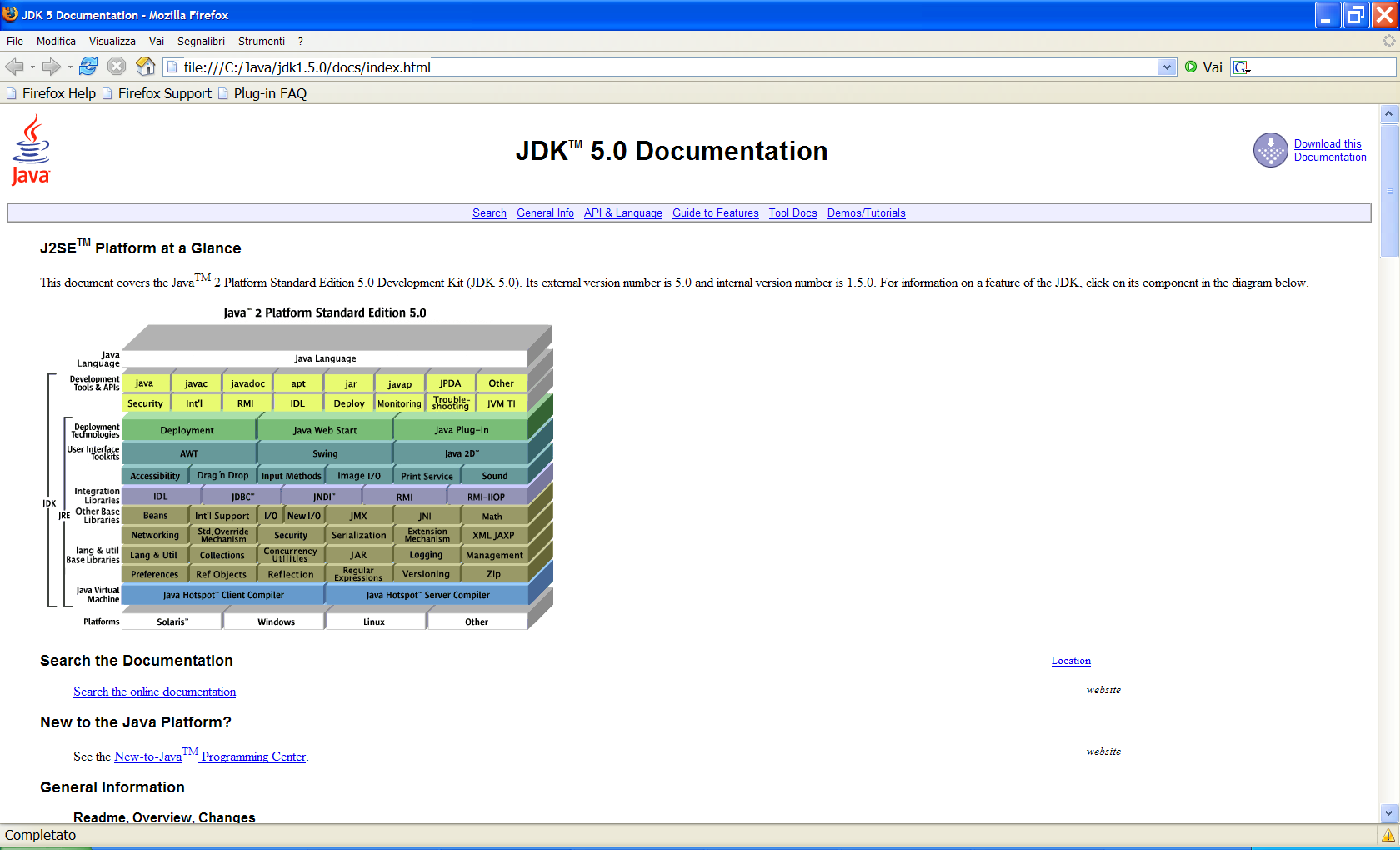Viewport: 1400px width, 850px height.
Task: Click the green Vai go icon
Action: click(1191, 67)
